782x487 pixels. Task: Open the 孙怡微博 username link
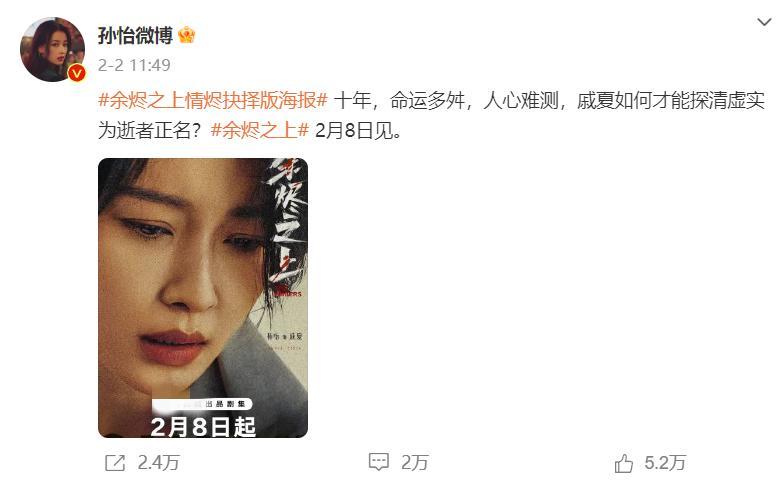(135, 35)
